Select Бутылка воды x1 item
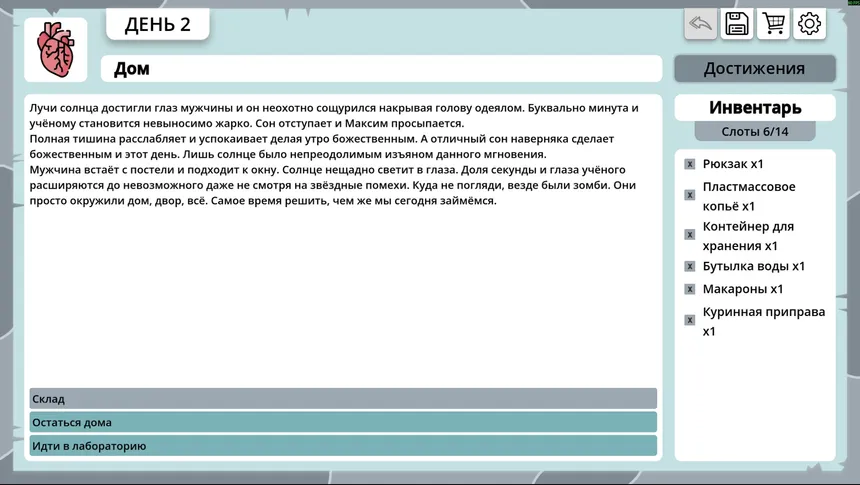 tap(754, 267)
